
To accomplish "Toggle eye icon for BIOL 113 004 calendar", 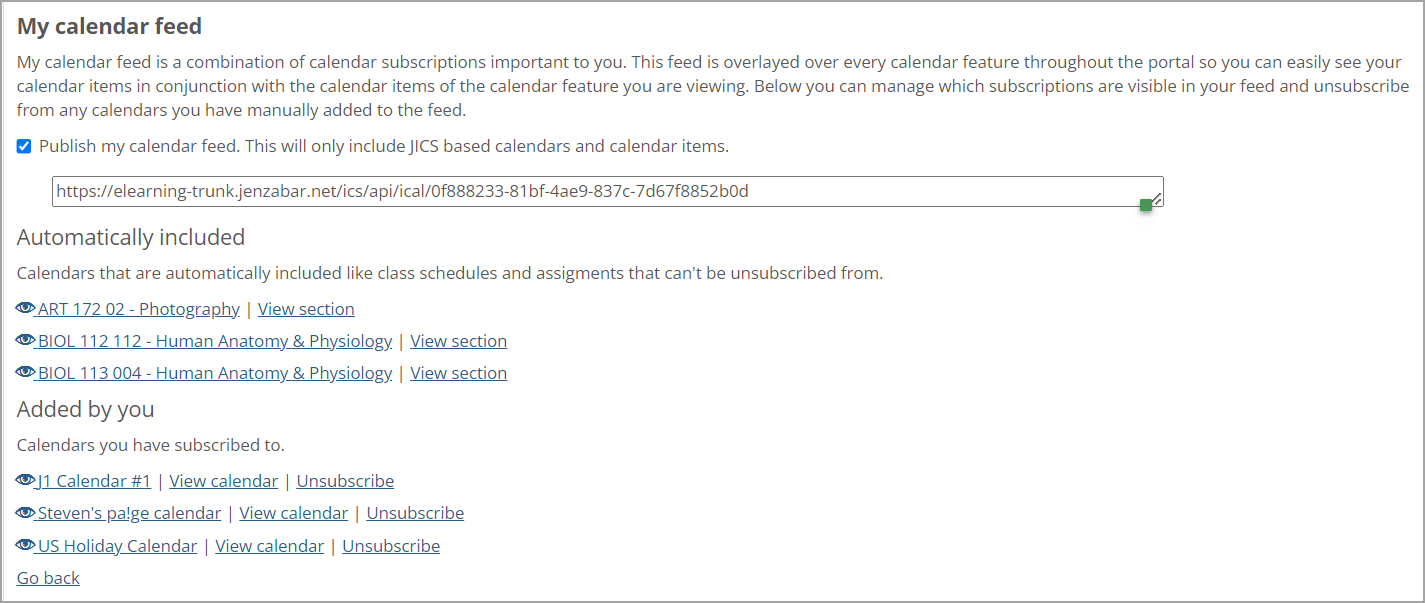I will coord(26,373).
